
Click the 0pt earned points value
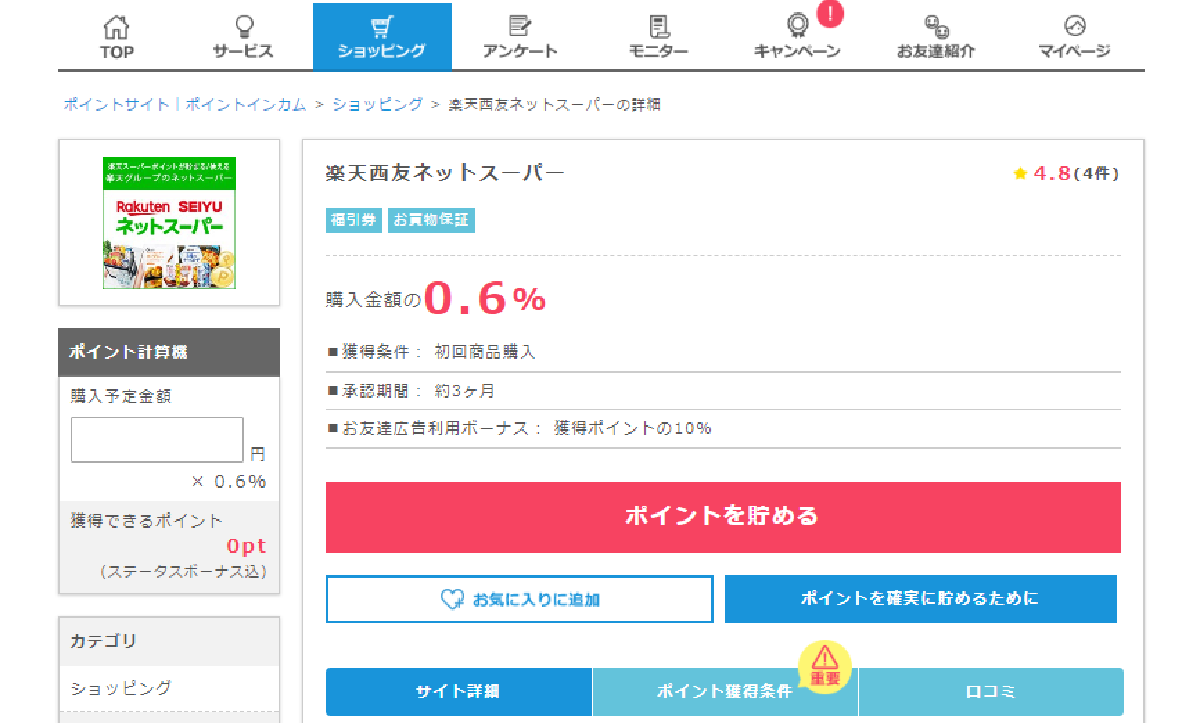(x=246, y=546)
